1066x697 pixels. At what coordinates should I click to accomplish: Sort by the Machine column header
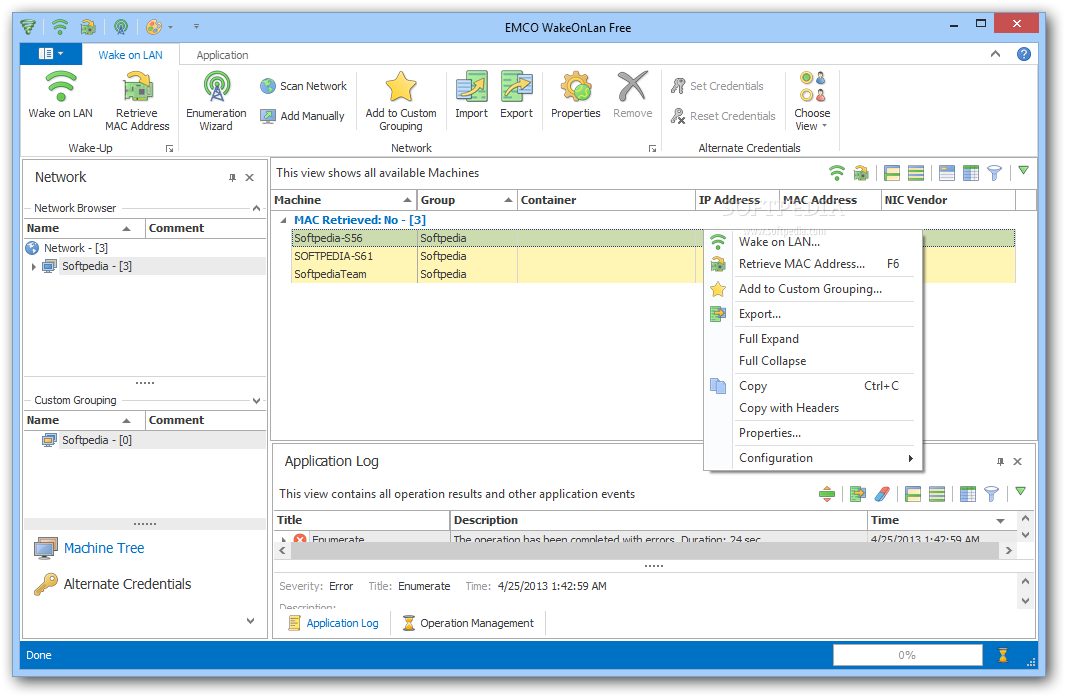pyautogui.click(x=343, y=200)
